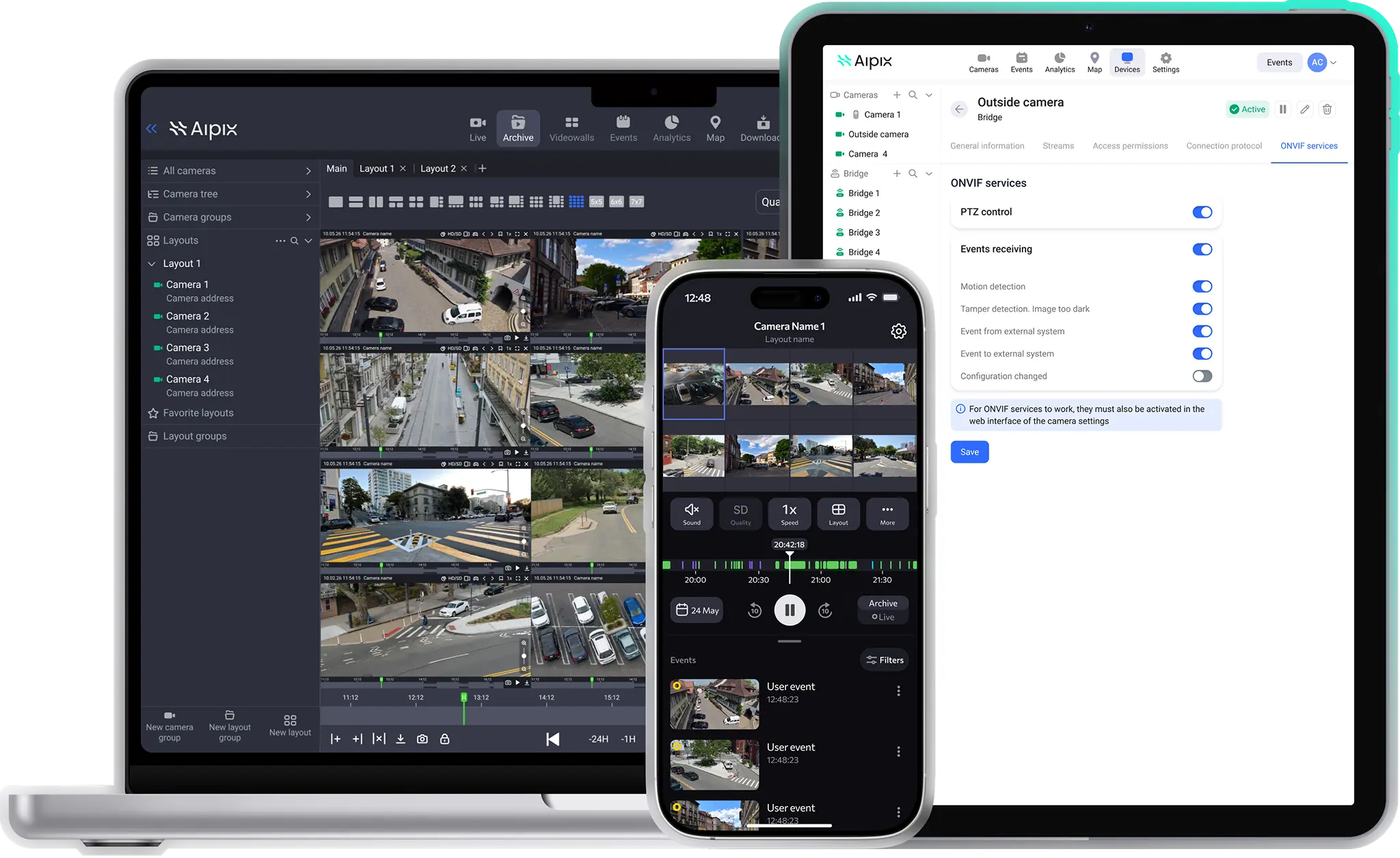Viewport: 1400px width, 858px height.
Task: Take snapshot with camera icon in laptop toolbar
Action: [422, 739]
